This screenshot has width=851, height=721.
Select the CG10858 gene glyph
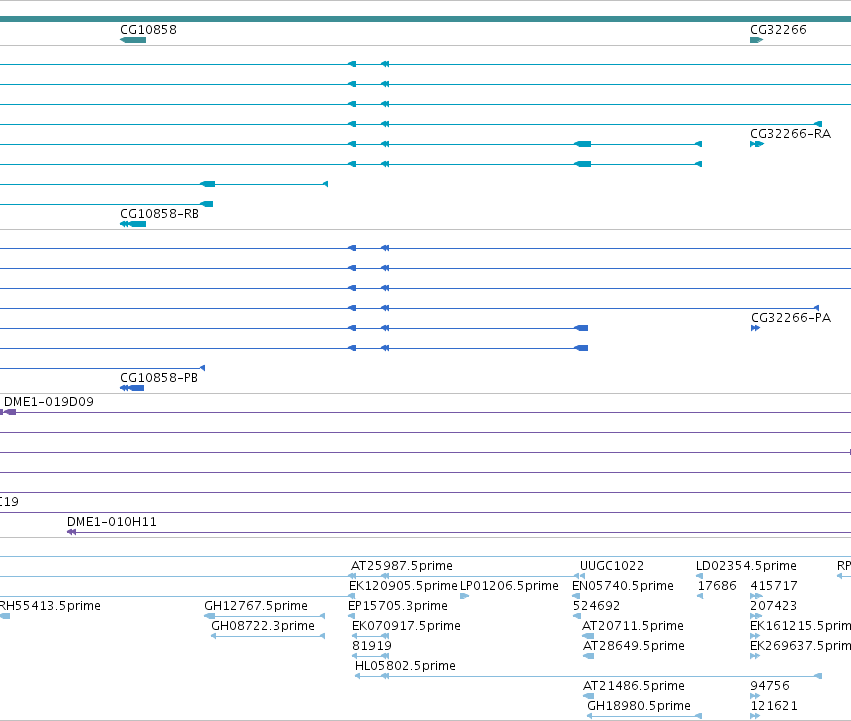point(133,40)
